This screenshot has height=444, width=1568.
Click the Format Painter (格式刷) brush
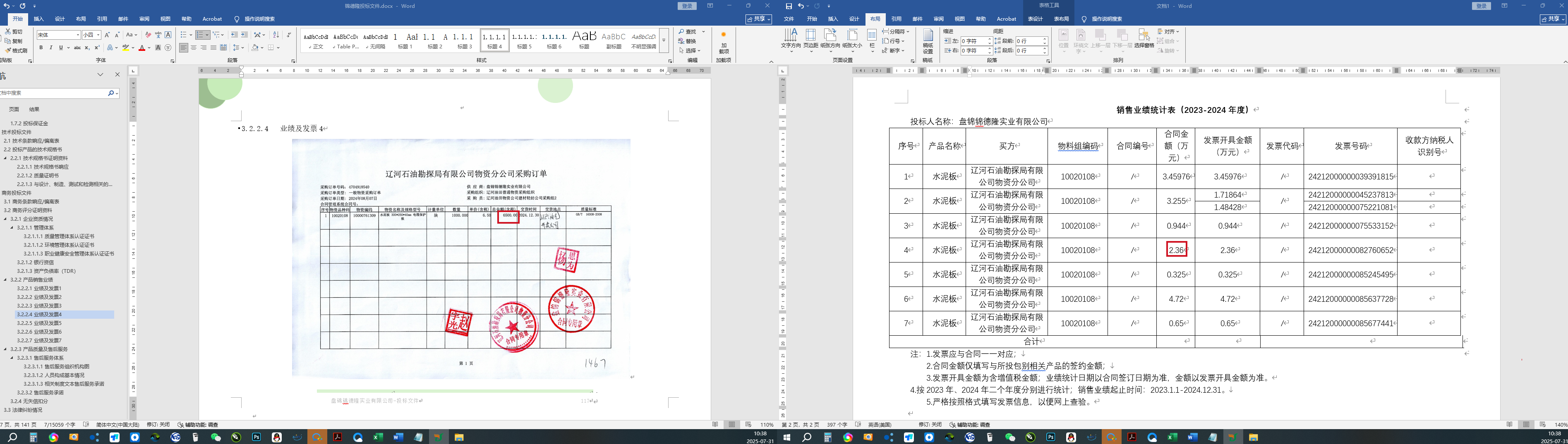(x=16, y=50)
